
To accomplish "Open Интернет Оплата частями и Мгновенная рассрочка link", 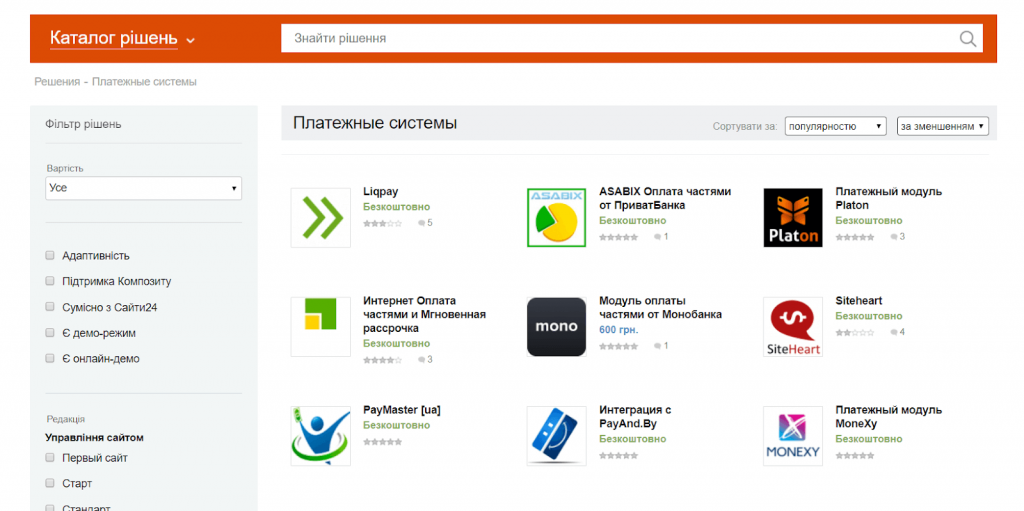I will (424, 314).
